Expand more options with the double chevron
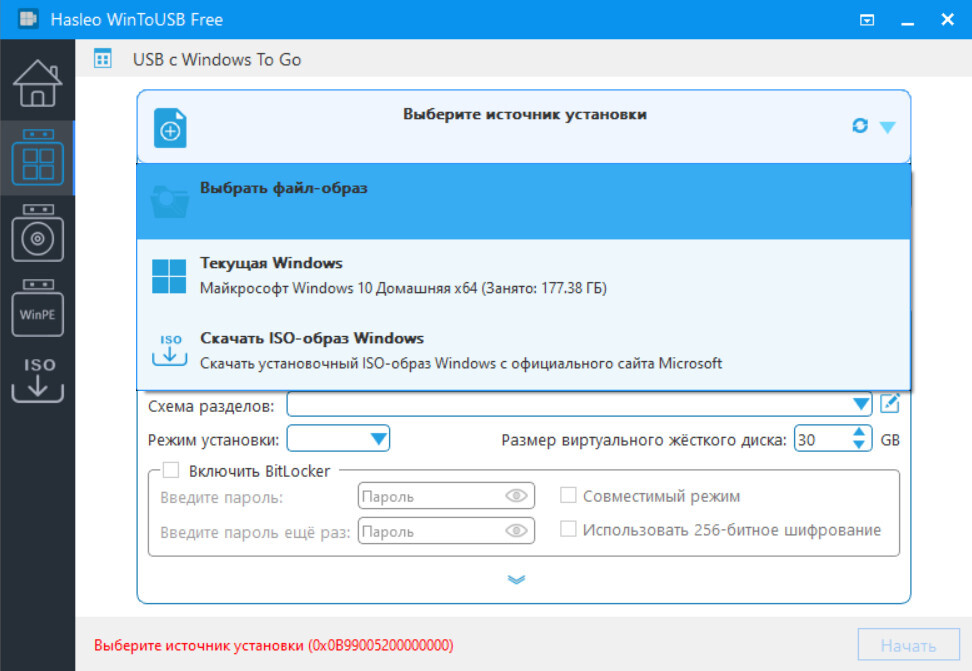 (516, 579)
